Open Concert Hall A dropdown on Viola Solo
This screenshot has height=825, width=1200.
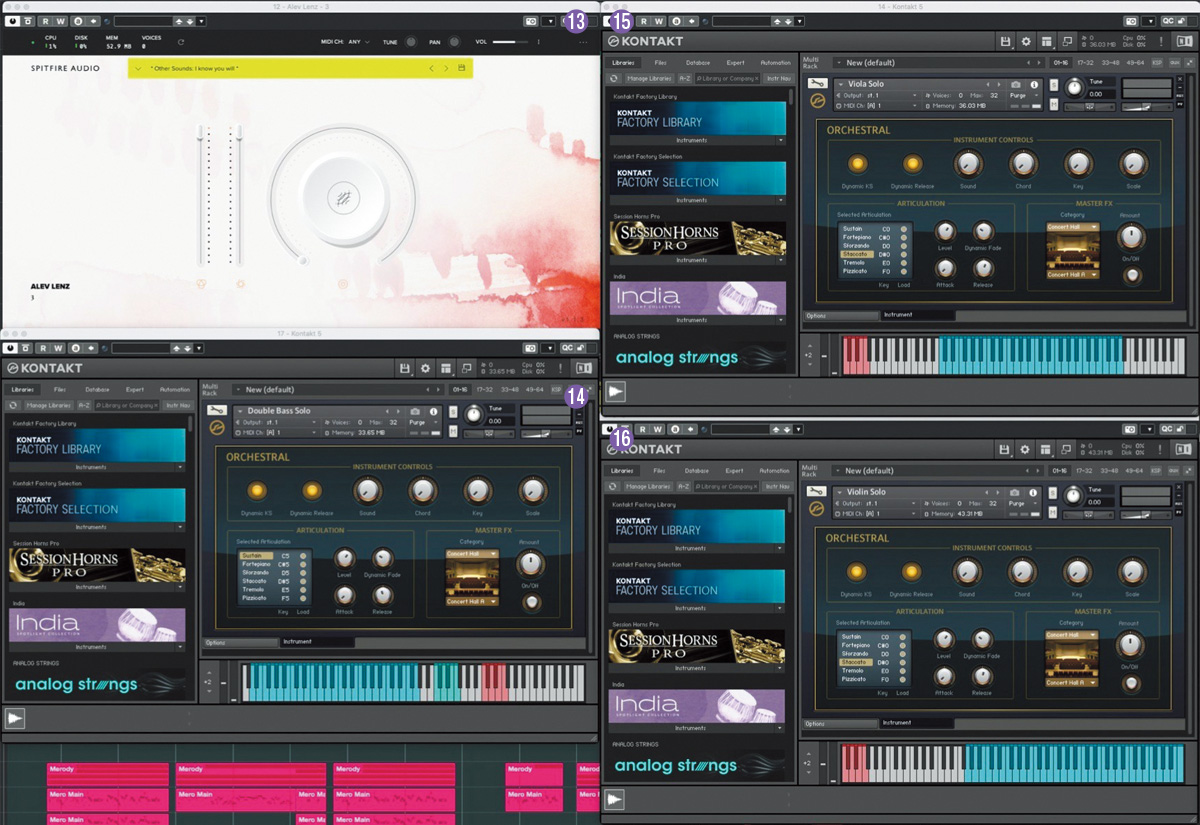point(1072,274)
